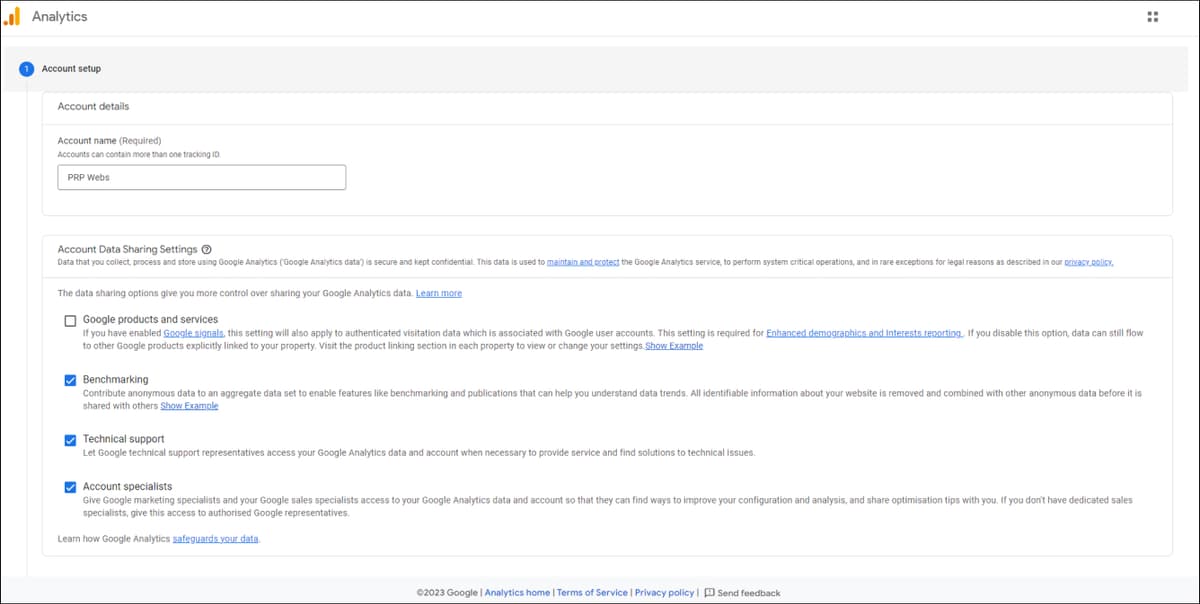Click the help icon beside Account Data Sharing Settings
This screenshot has width=1200, height=604.
[x=206, y=249]
